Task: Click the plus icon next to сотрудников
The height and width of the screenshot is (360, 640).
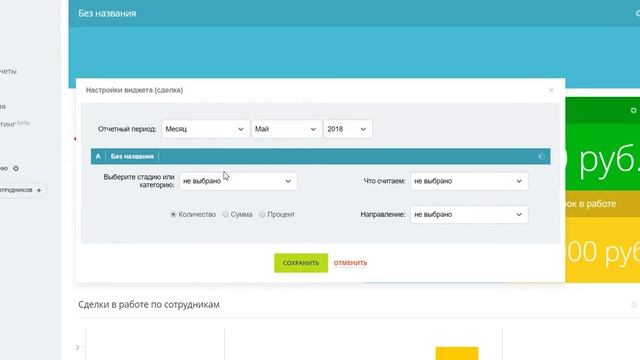Action: pyautogui.click(x=39, y=190)
